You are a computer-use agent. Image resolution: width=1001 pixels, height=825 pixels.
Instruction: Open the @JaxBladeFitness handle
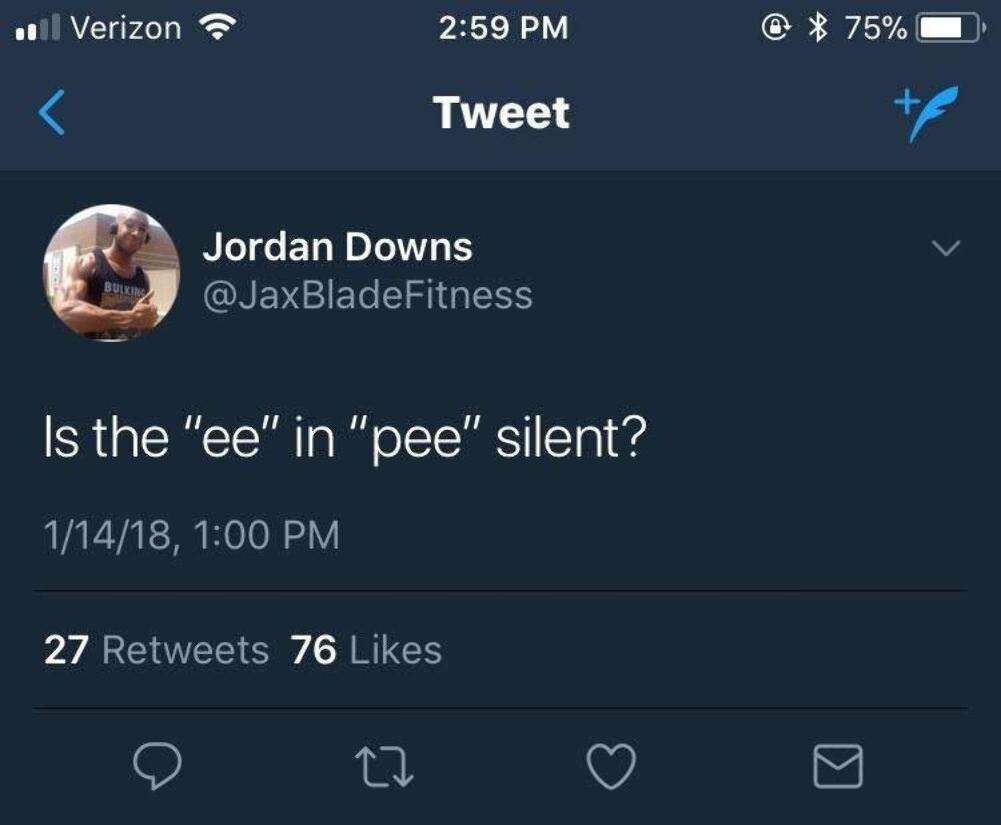[367, 295]
